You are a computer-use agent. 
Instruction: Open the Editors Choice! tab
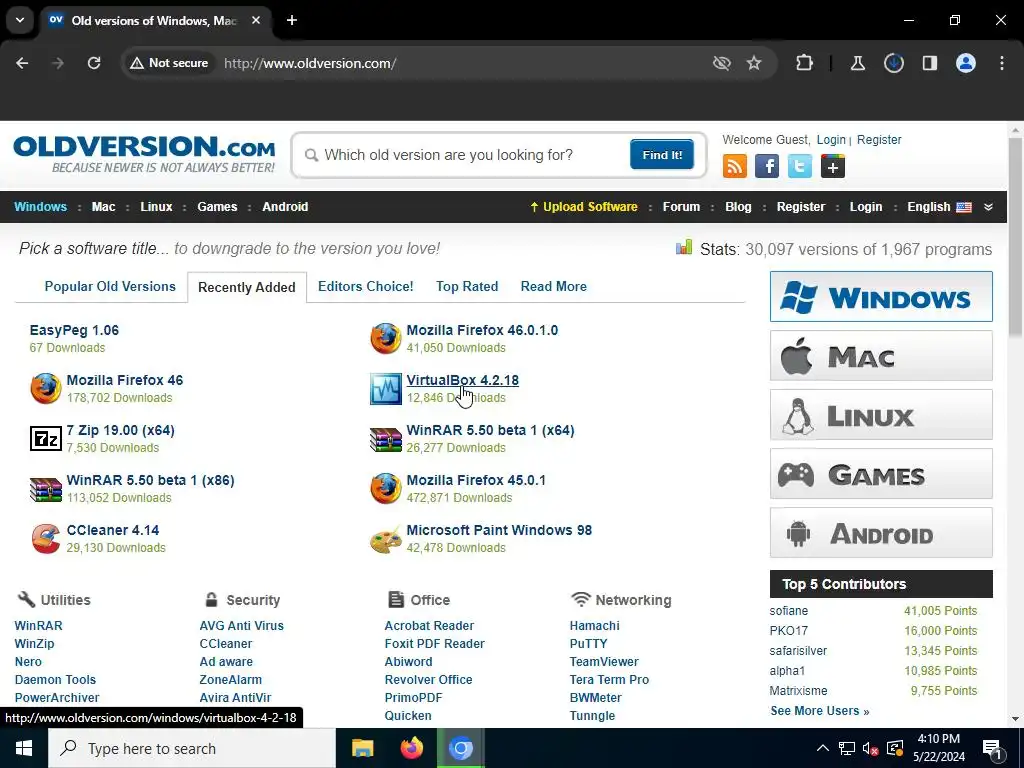tap(366, 287)
